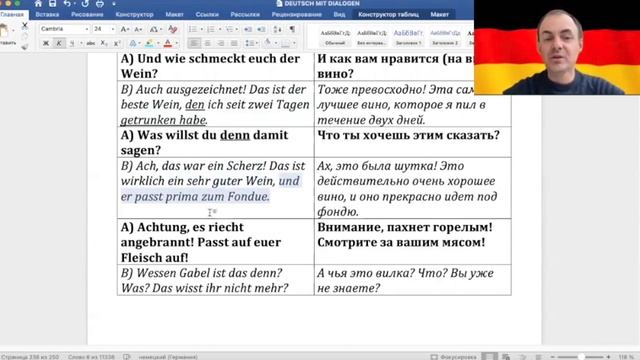The height and width of the screenshot is (360, 640).
Task: Click the spell check icon in status bar
Action: [127, 357]
